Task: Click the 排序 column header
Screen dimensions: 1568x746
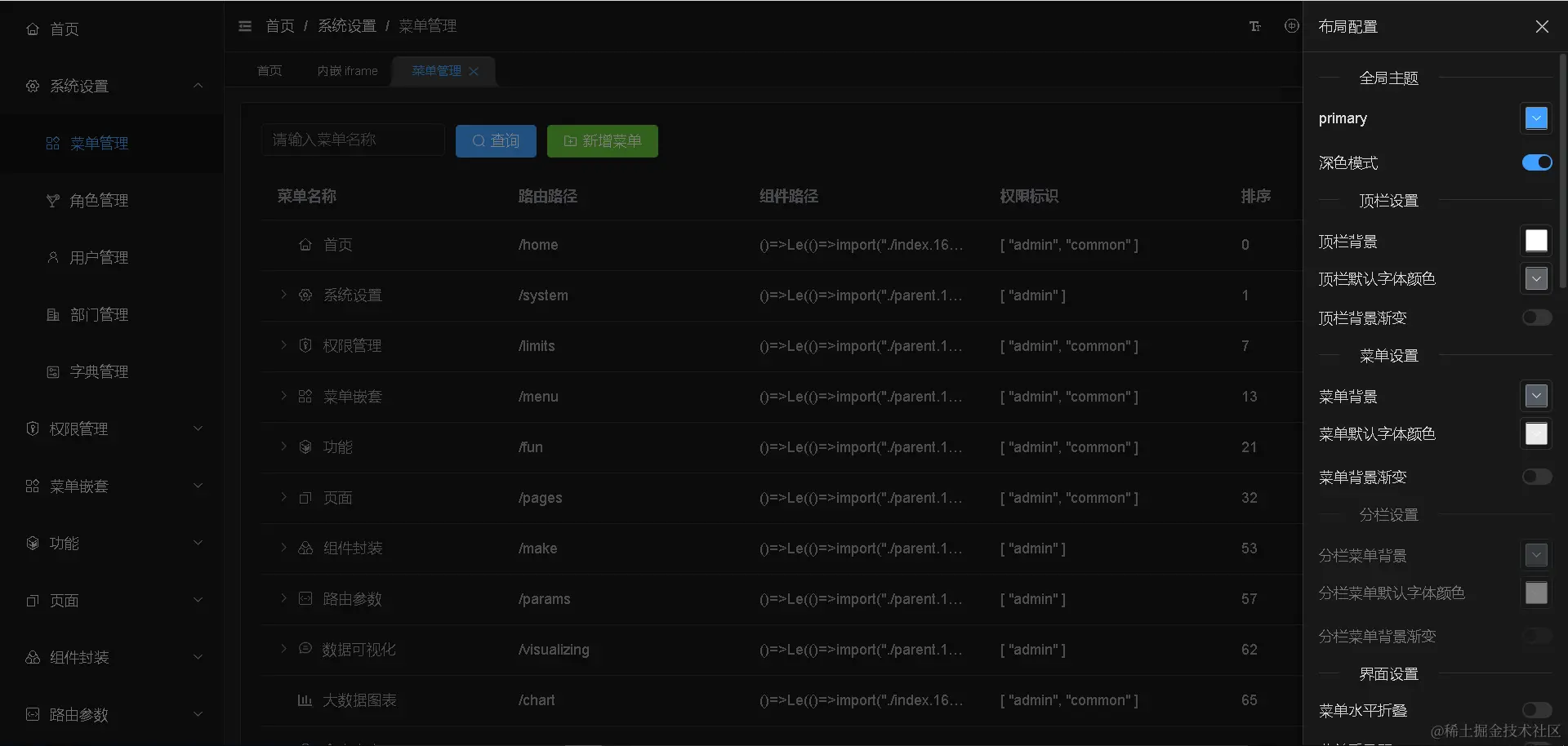Action: coord(1255,196)
